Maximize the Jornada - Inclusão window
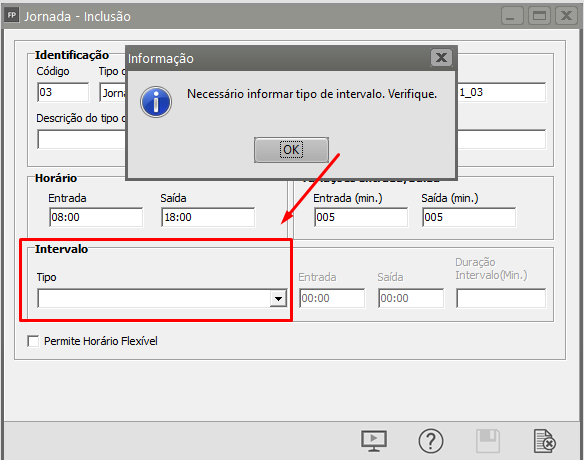The height and width of the screenshot is (460, 584). pos(539,16)
